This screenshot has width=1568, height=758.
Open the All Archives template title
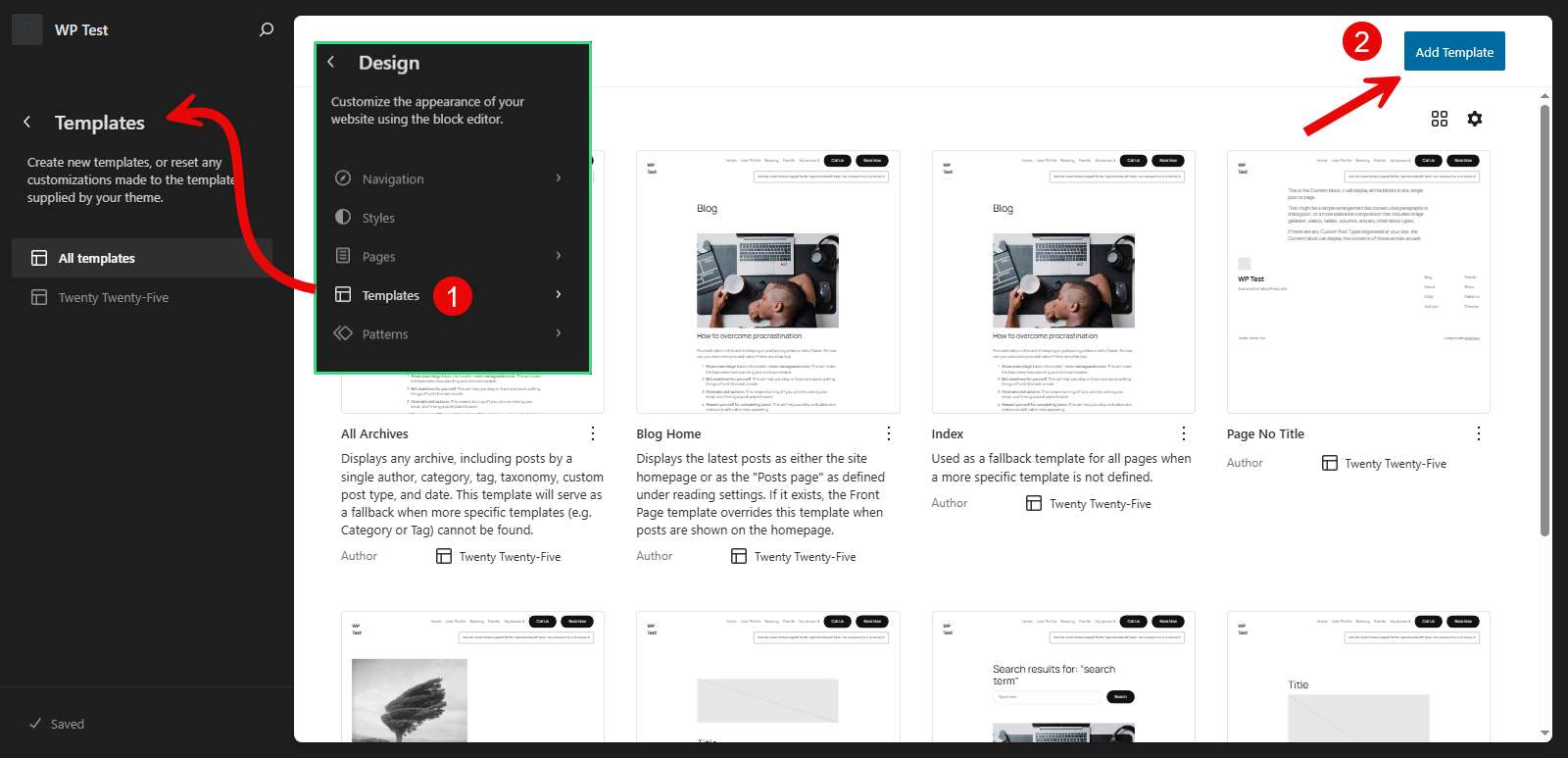(374, 433)
